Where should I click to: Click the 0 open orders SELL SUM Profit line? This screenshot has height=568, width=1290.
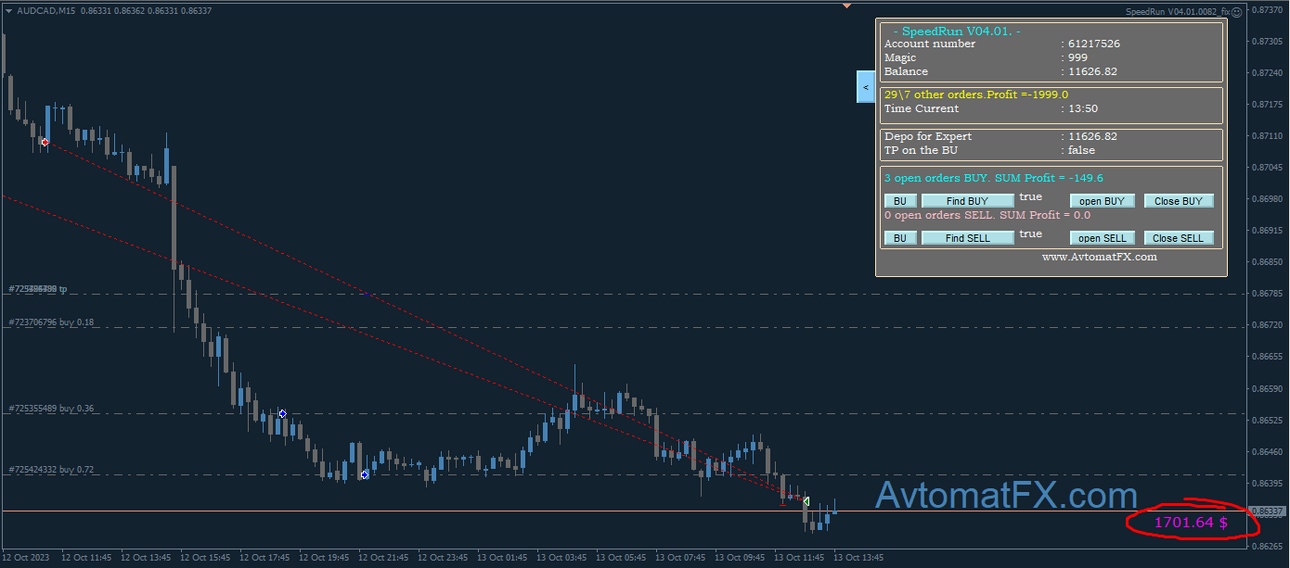987,215
